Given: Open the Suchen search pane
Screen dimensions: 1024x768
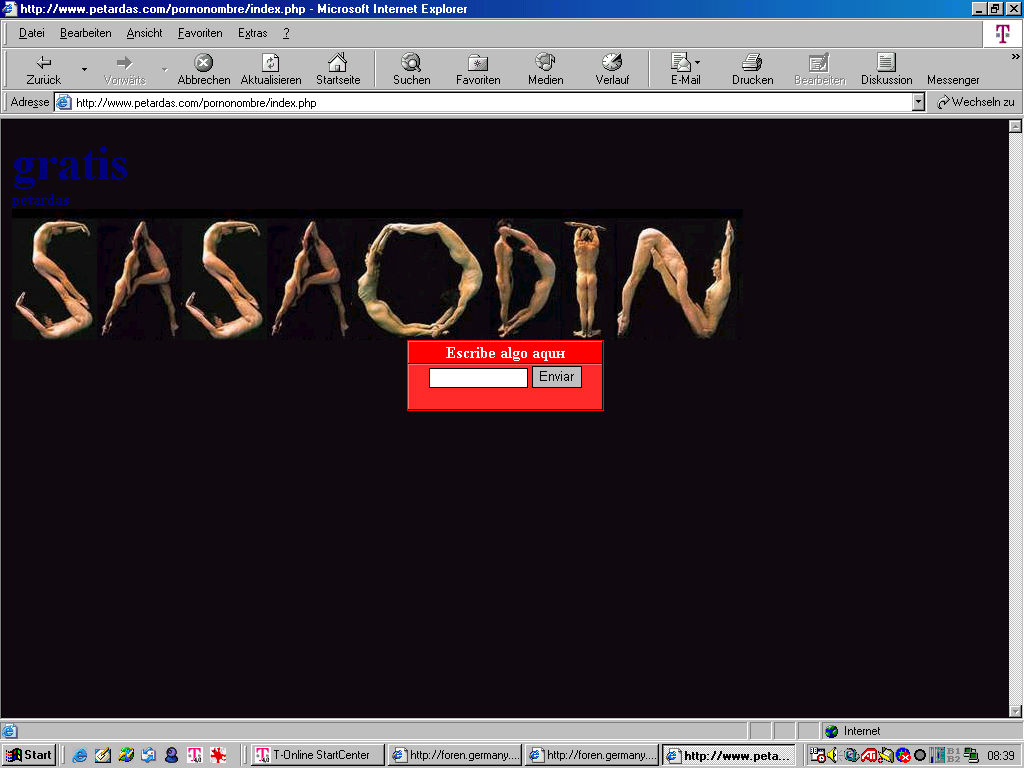Looking at the screenshot, I should tap(411, 63).
